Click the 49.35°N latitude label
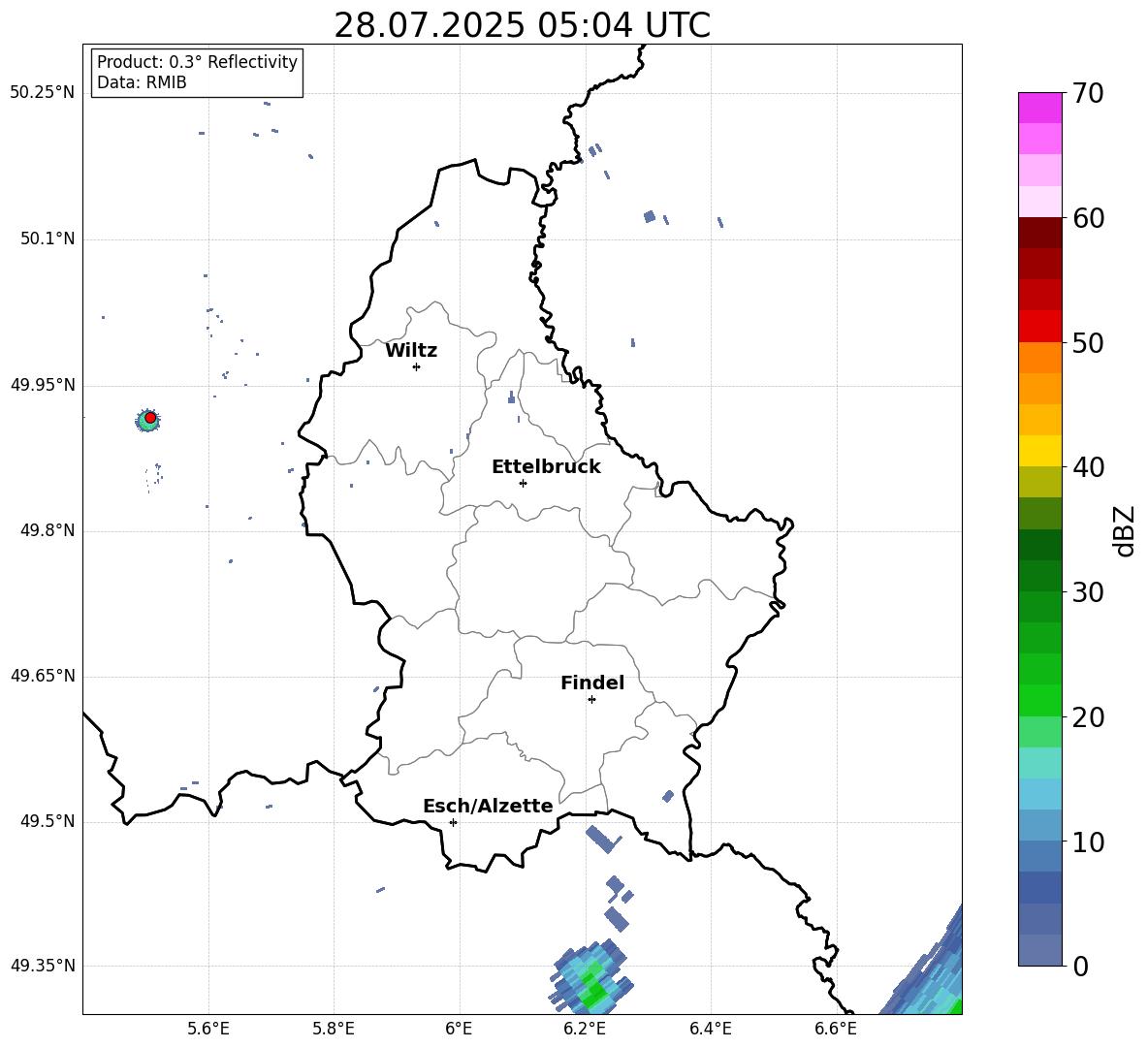This screenshot has height=1048, width=1148. [x=43, y=966]
